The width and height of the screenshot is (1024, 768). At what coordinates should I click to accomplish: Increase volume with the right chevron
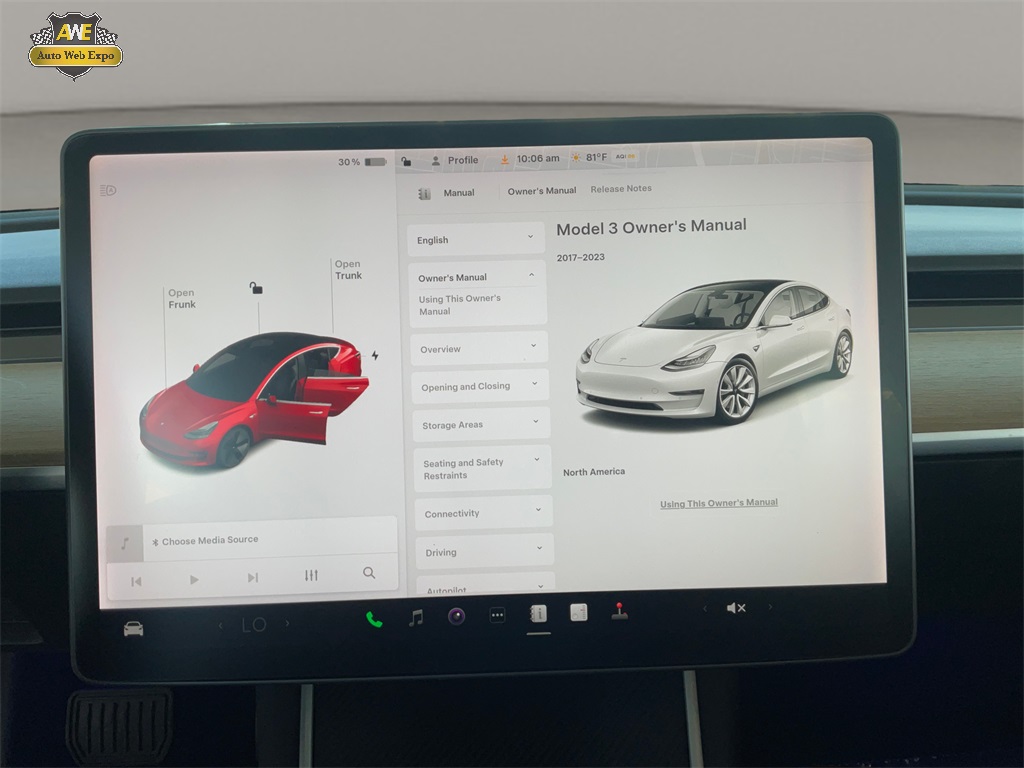coord(771,607)
